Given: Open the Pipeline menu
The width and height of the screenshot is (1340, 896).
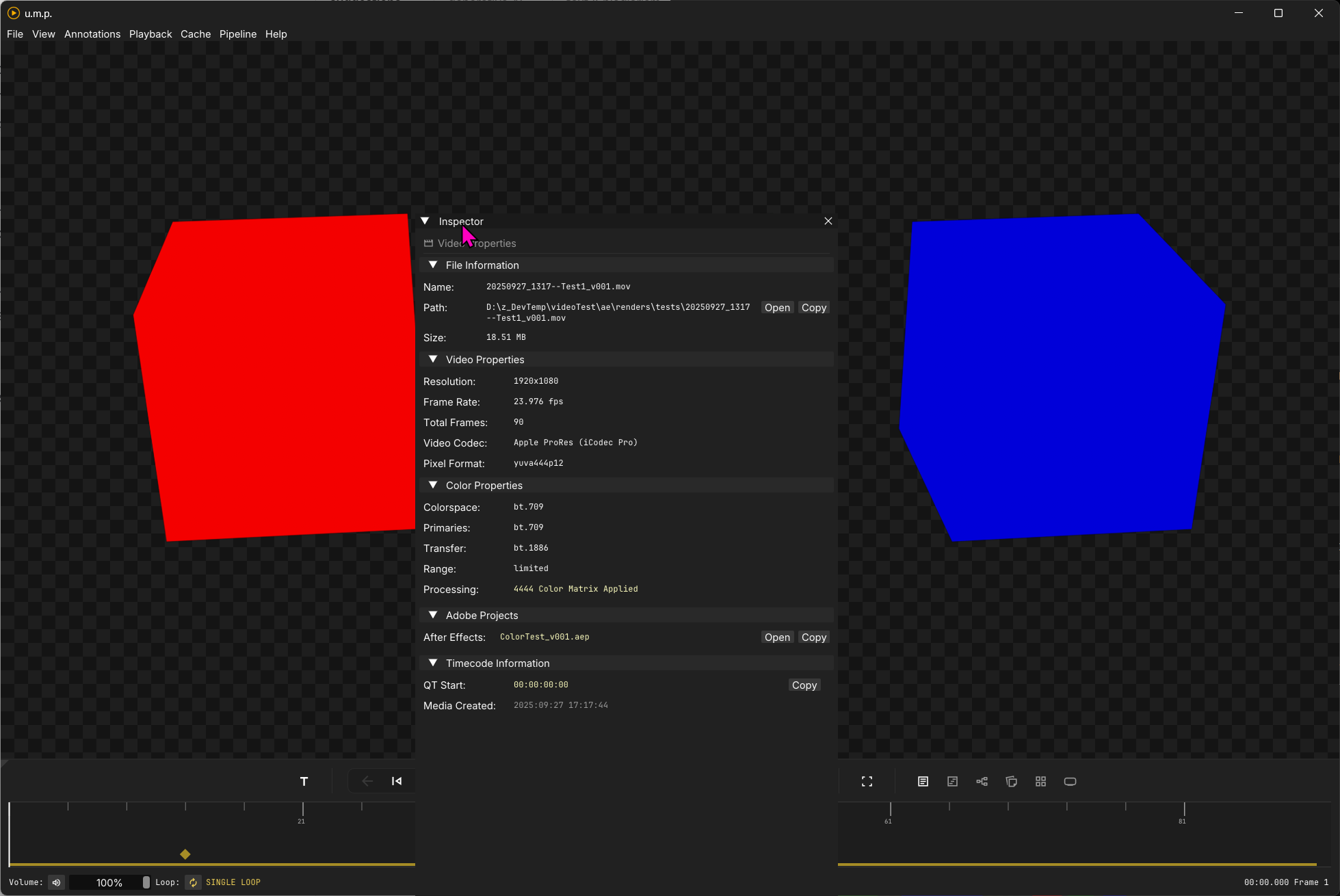Looking at the screenshot, I should tap(237, 34).
